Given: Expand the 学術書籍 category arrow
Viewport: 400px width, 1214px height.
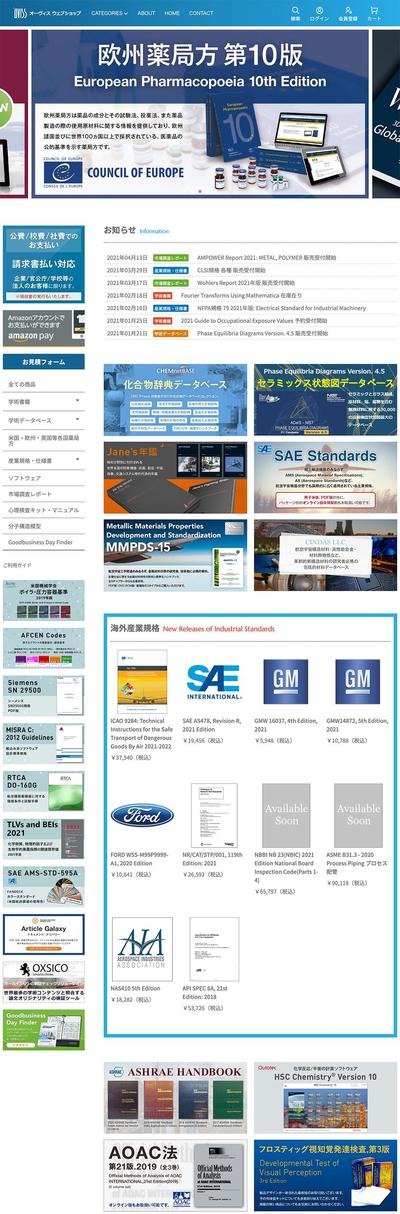Looking at the screenshot, I should 77,403.
